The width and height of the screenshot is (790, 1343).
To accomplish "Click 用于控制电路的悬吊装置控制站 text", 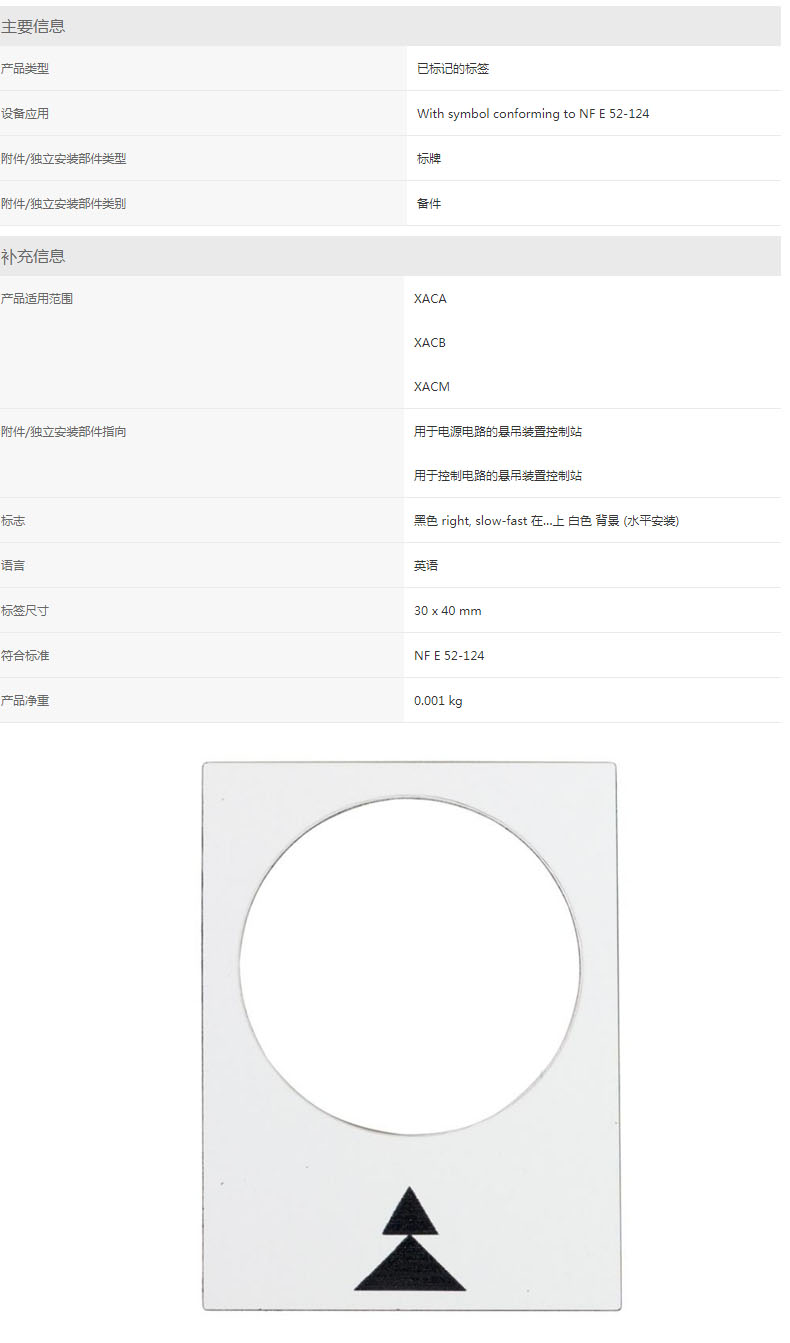I will tap(498, 476).
